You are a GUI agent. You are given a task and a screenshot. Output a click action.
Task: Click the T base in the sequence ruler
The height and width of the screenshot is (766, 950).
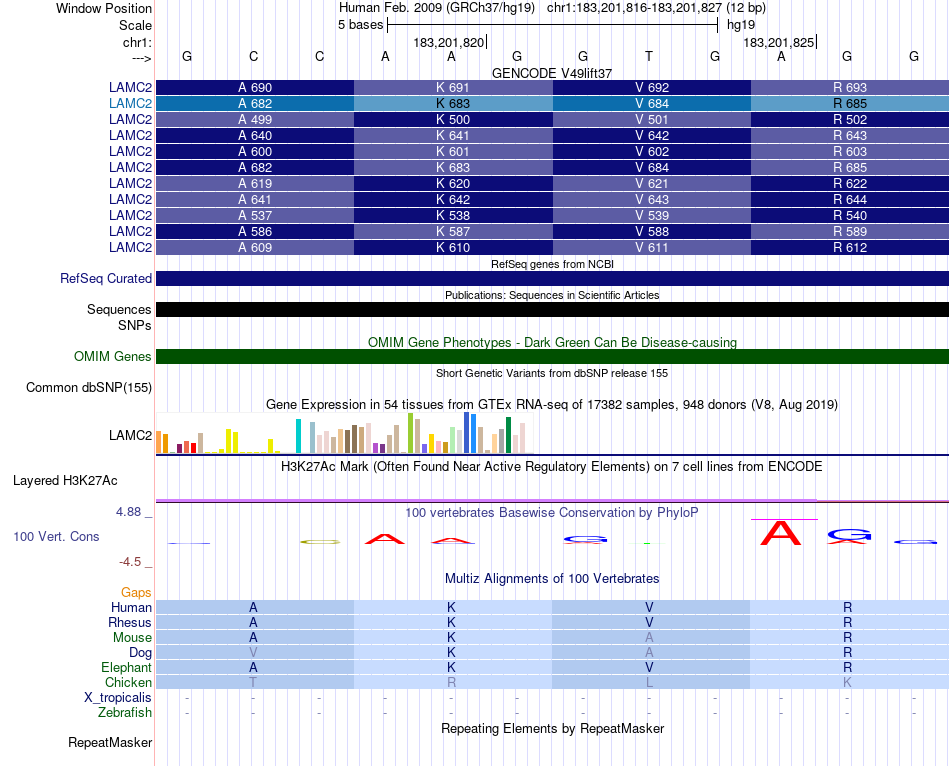649,56
